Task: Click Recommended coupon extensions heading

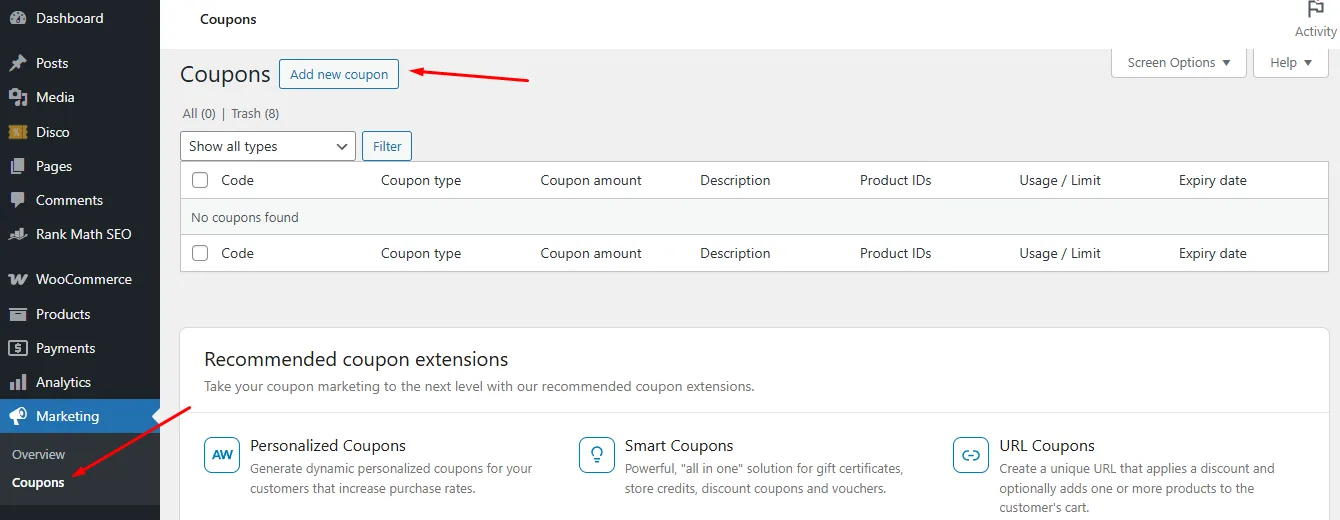Action: (x=356, y=359)
